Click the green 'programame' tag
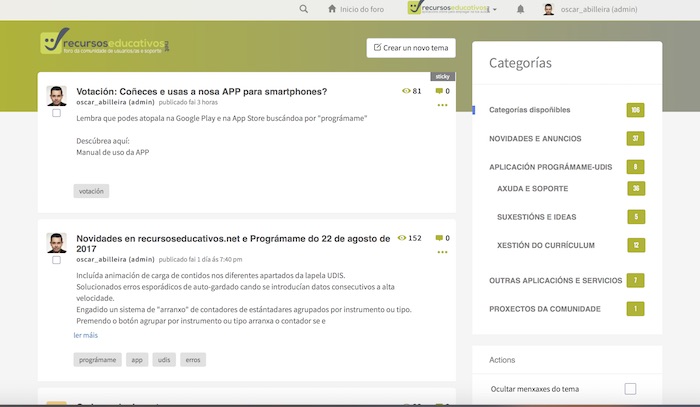Viewport: 700px width, 407px height. pyautogui.click(x=97, y=359)
